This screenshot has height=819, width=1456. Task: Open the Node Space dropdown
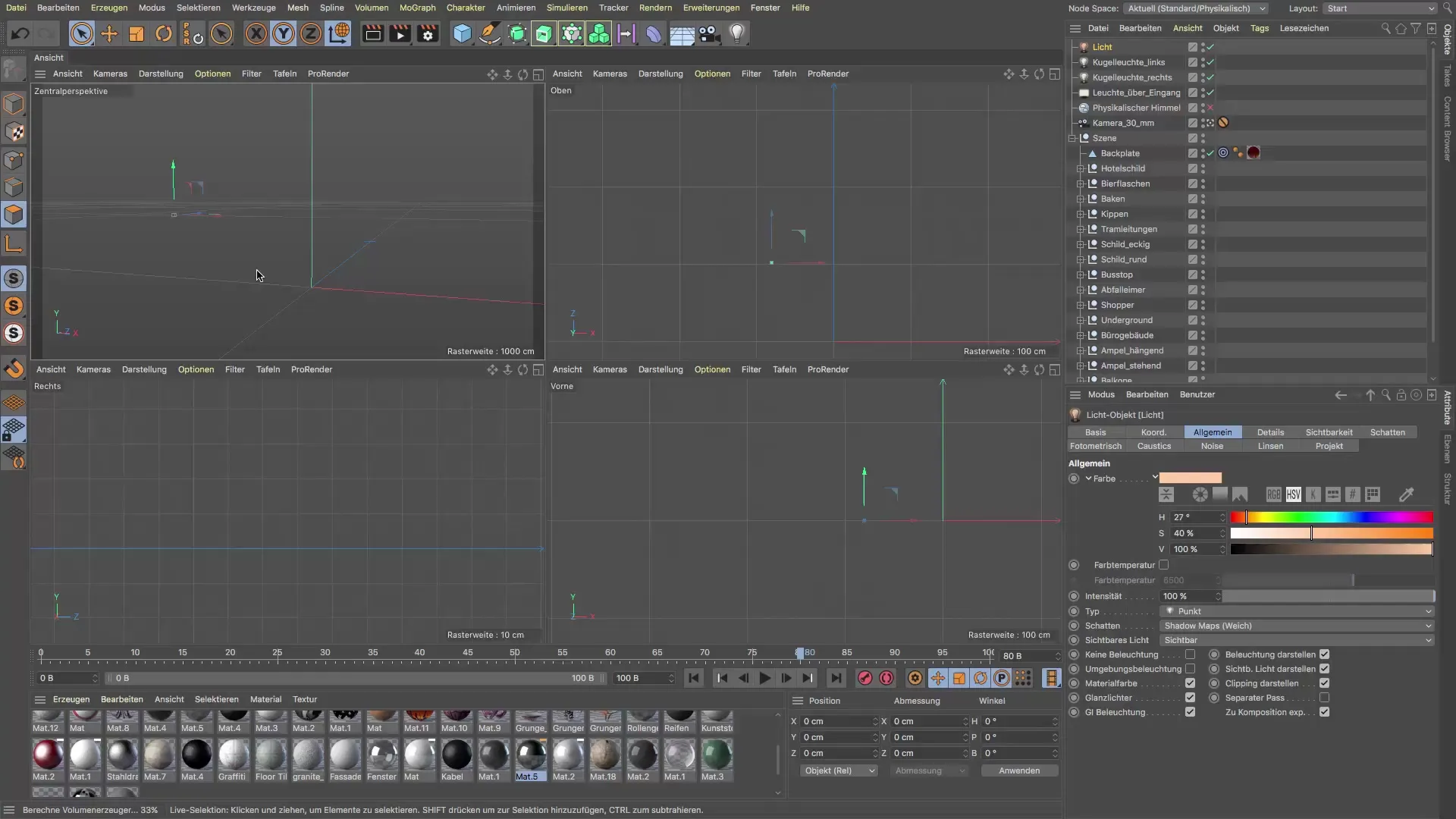click(x=1197, y=8)
